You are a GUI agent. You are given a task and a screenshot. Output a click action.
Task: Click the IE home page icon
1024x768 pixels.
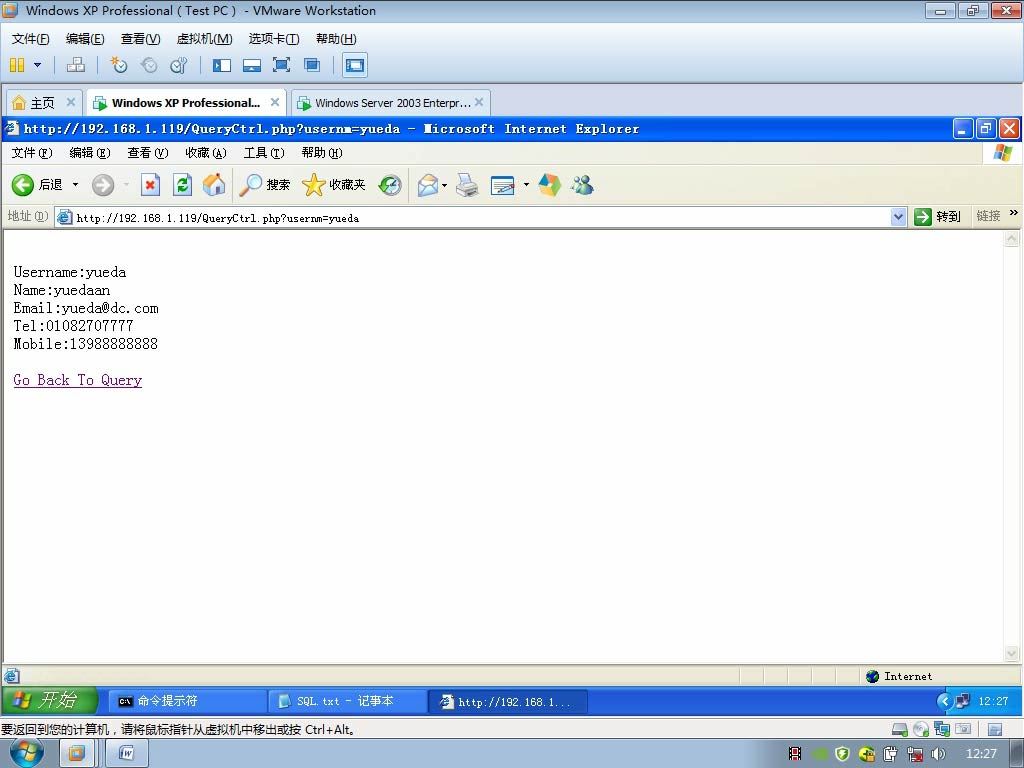[214, 185]
